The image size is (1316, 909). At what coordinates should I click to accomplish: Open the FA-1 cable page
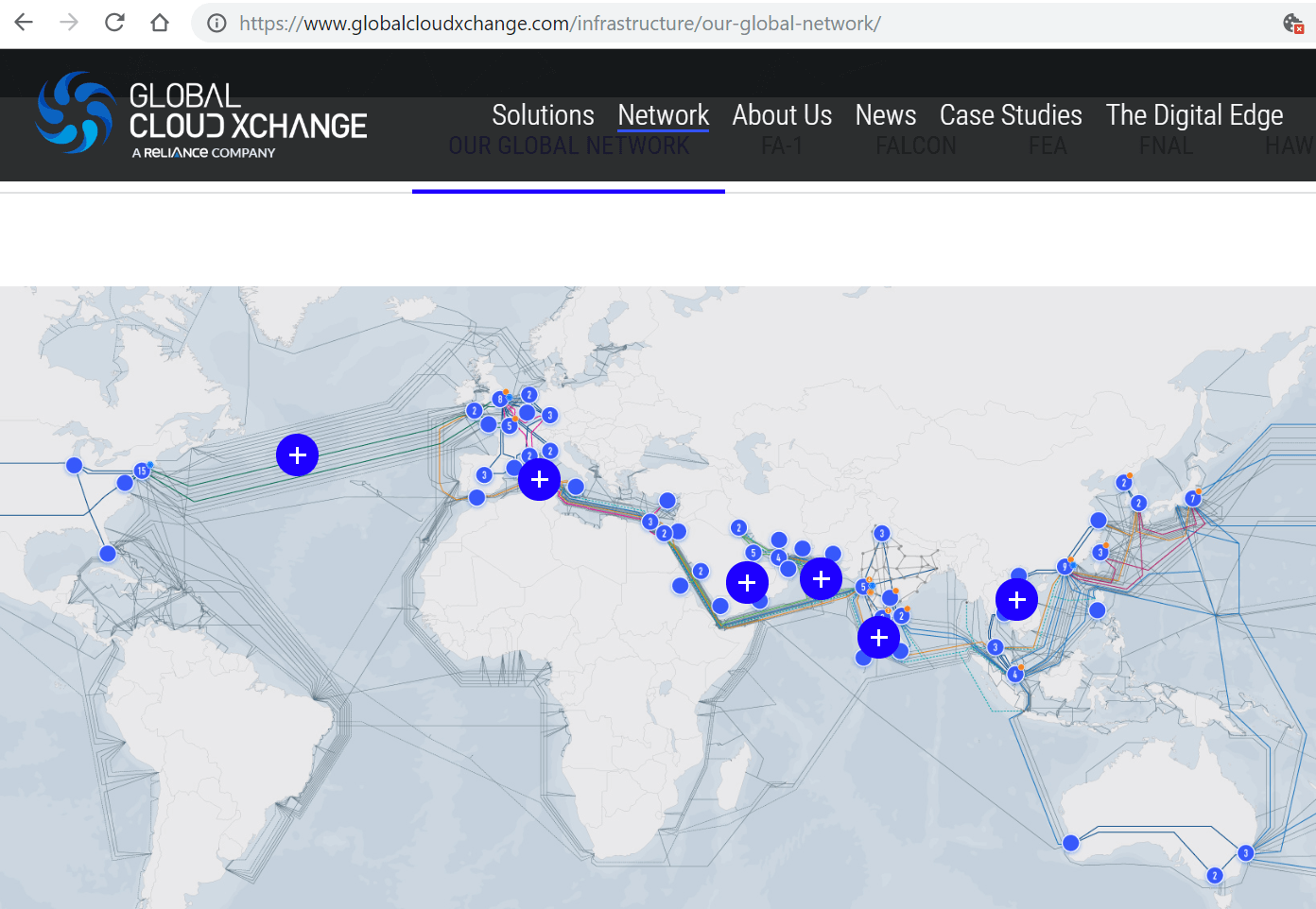point(782,146)
